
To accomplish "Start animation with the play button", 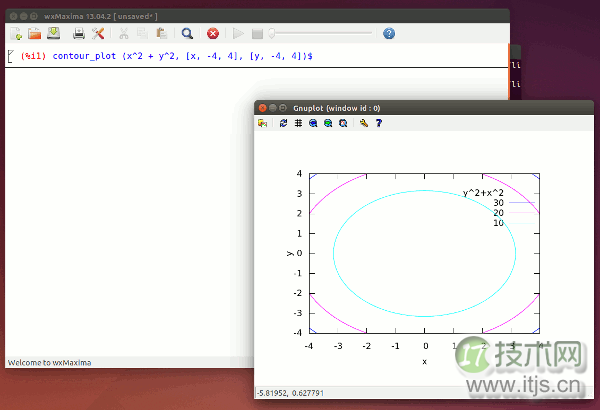I will 238,34.
